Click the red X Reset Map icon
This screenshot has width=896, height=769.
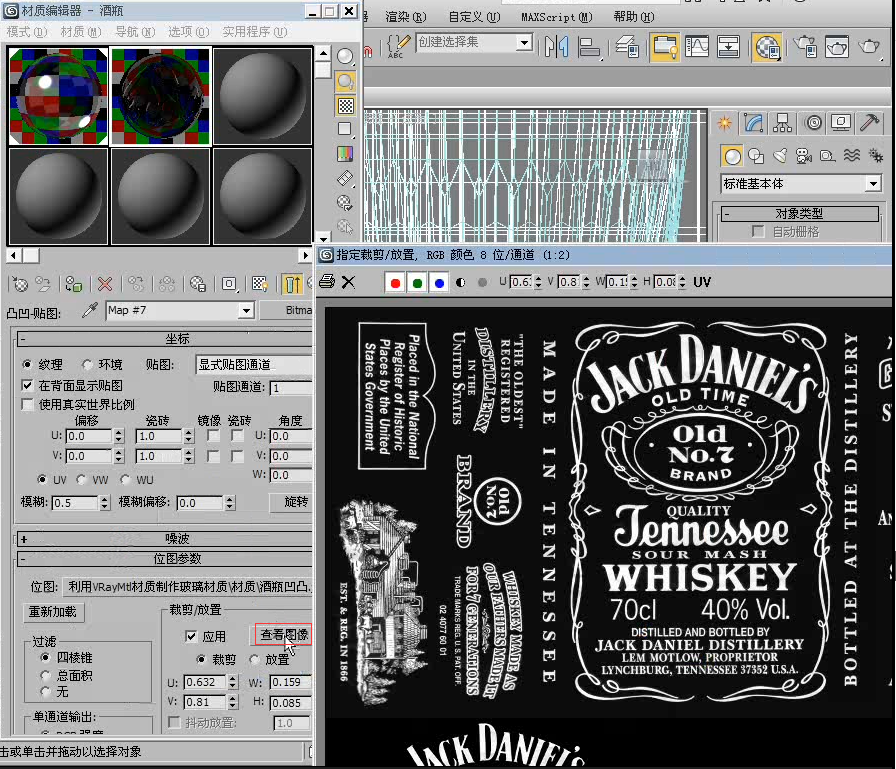click(x=105, y=283)
